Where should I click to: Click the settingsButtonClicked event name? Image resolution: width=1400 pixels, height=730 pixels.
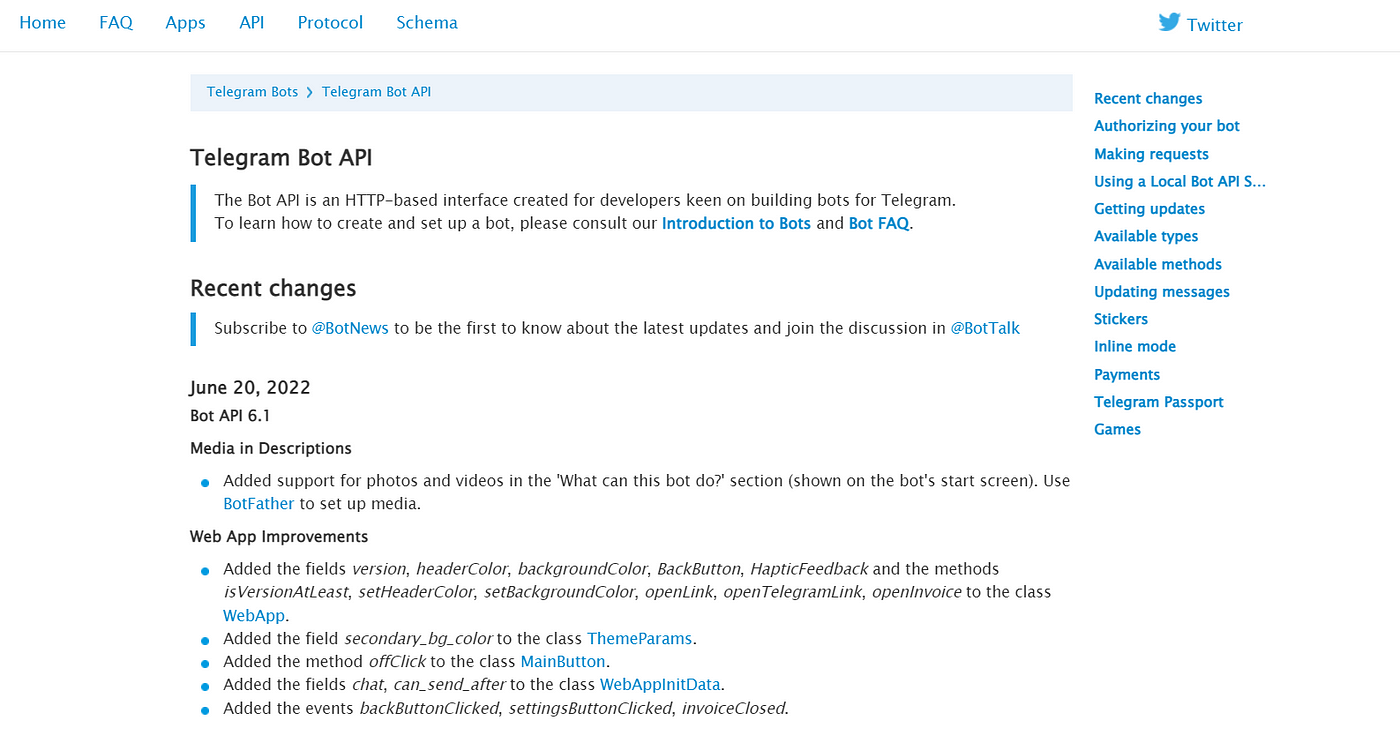pos(590,708)
